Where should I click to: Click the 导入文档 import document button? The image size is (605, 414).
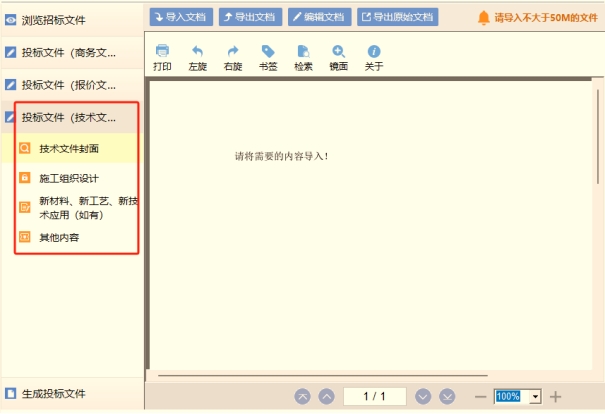point(181,17)
